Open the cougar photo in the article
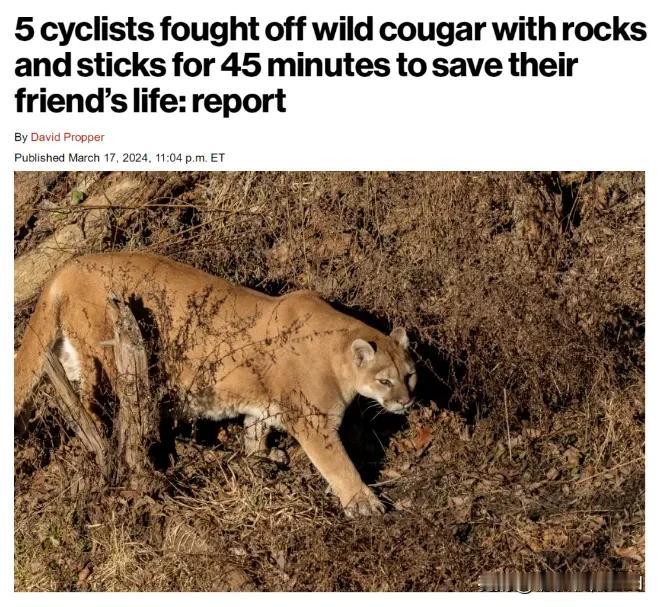 329,381
